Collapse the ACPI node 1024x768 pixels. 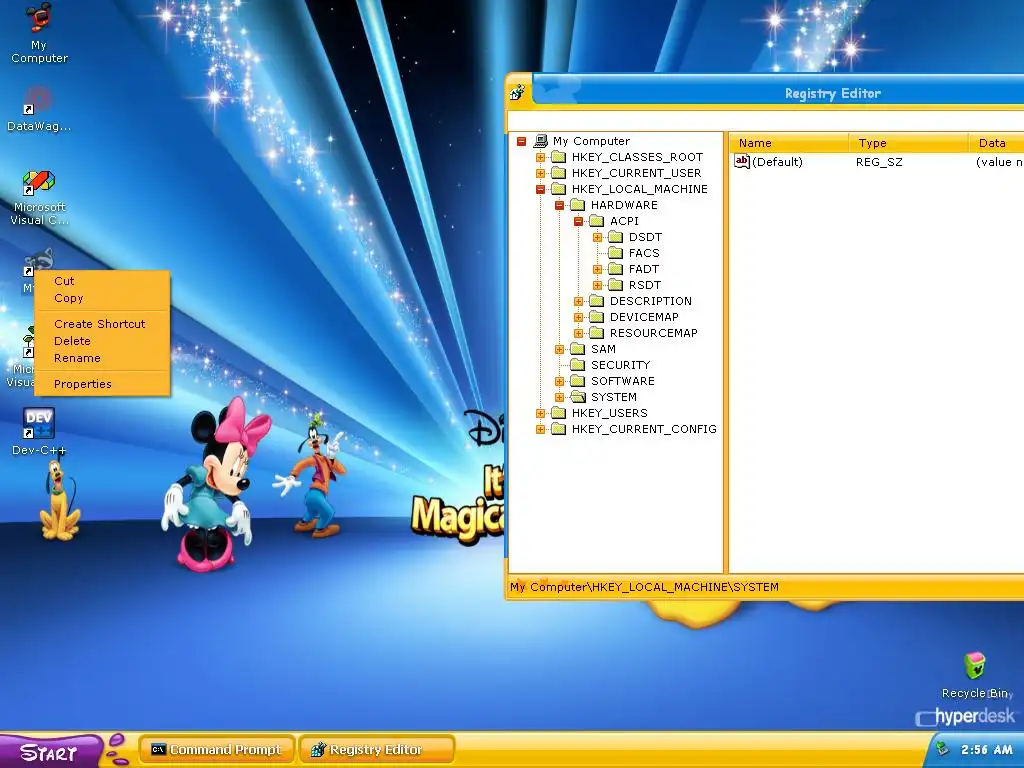point(578,221)
